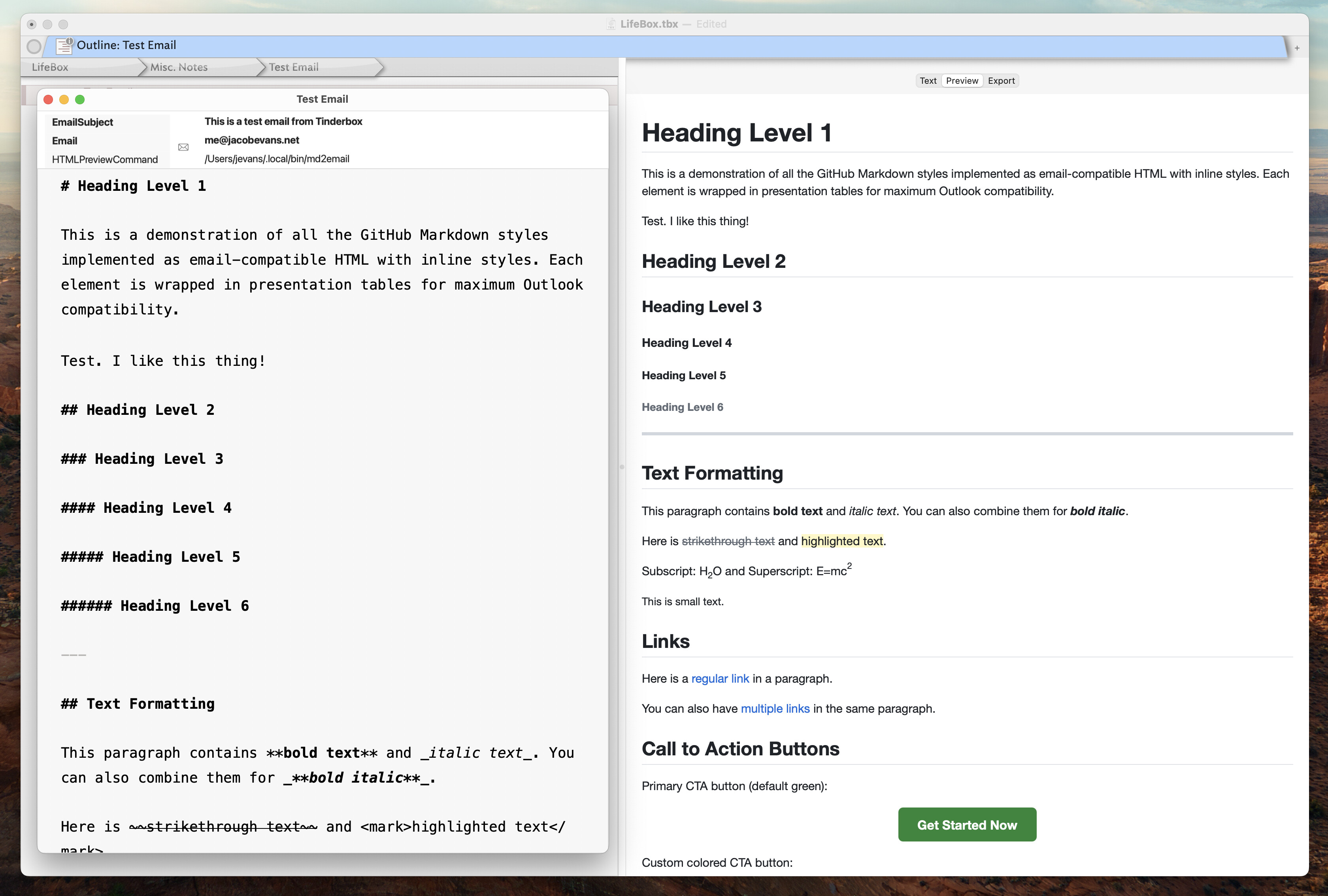The width and height of the screenshot is (1328, 896).
Task: Minimize the Test Email window with yellow button
Action: tap(64, 100)
